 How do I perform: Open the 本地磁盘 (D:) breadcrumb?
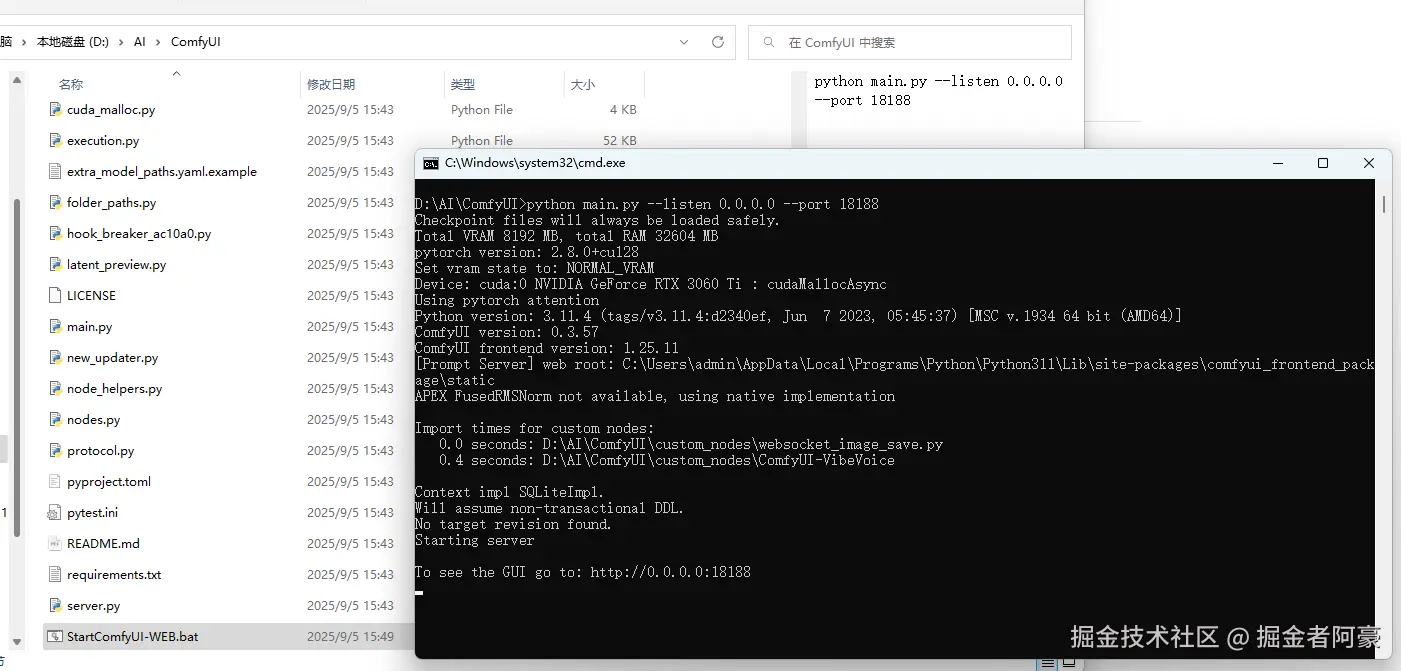[72, 42]
